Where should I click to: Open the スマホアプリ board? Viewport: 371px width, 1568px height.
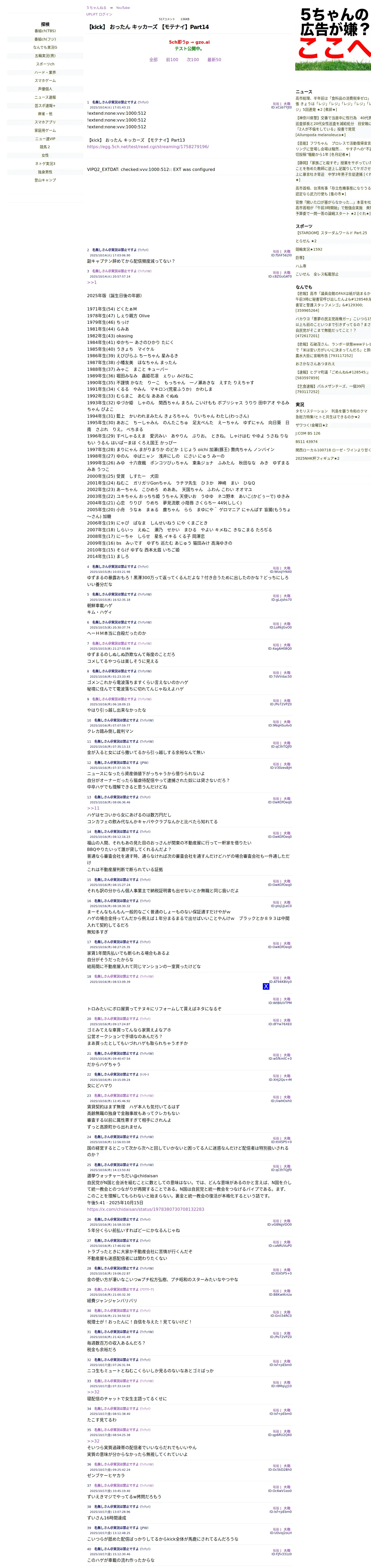[x=45, y=122]
